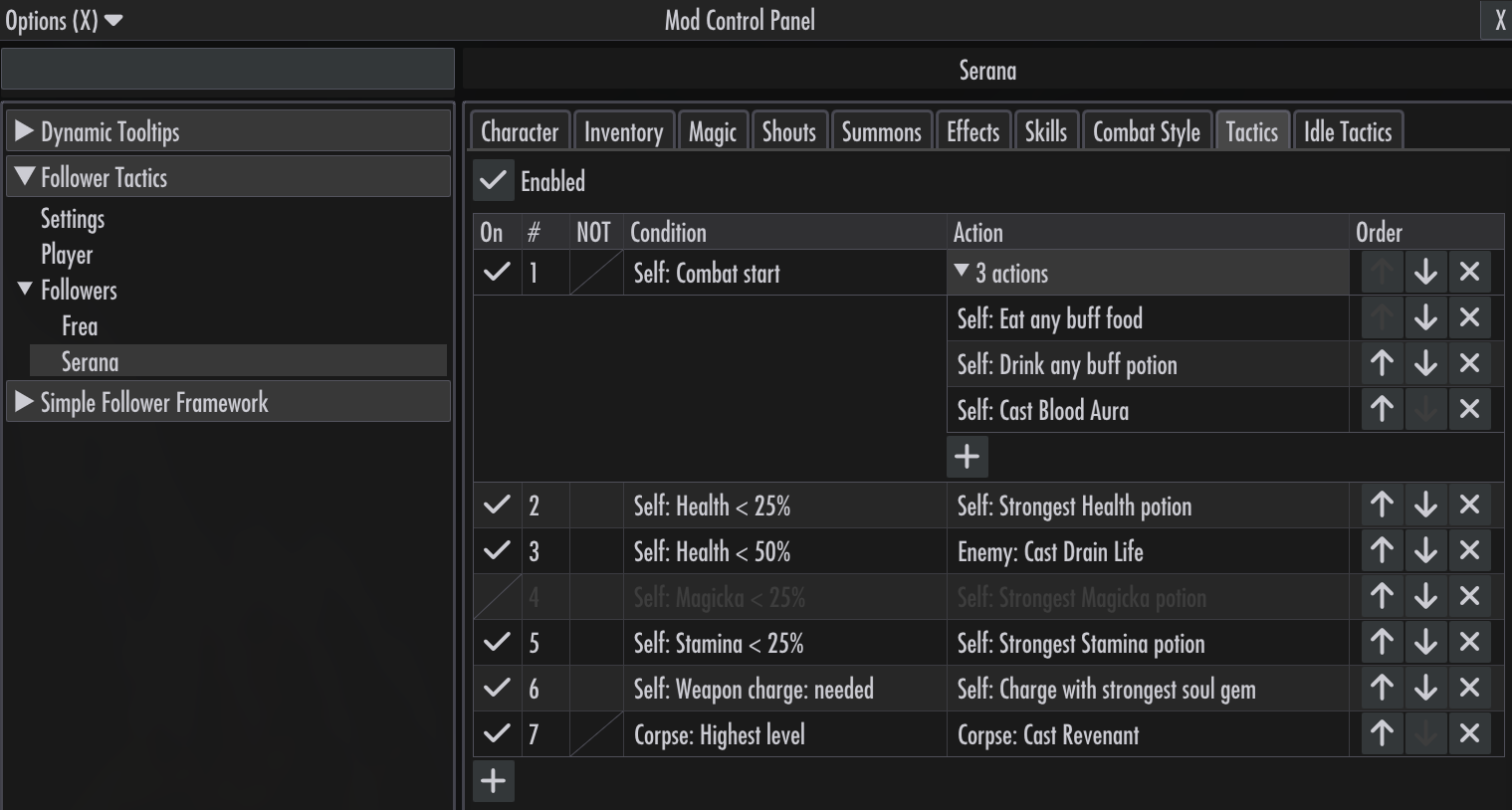Viewport: 1512px width, 810px height.
Task: Enable tactic 4 Magicka < 25%
Action: 497,596
